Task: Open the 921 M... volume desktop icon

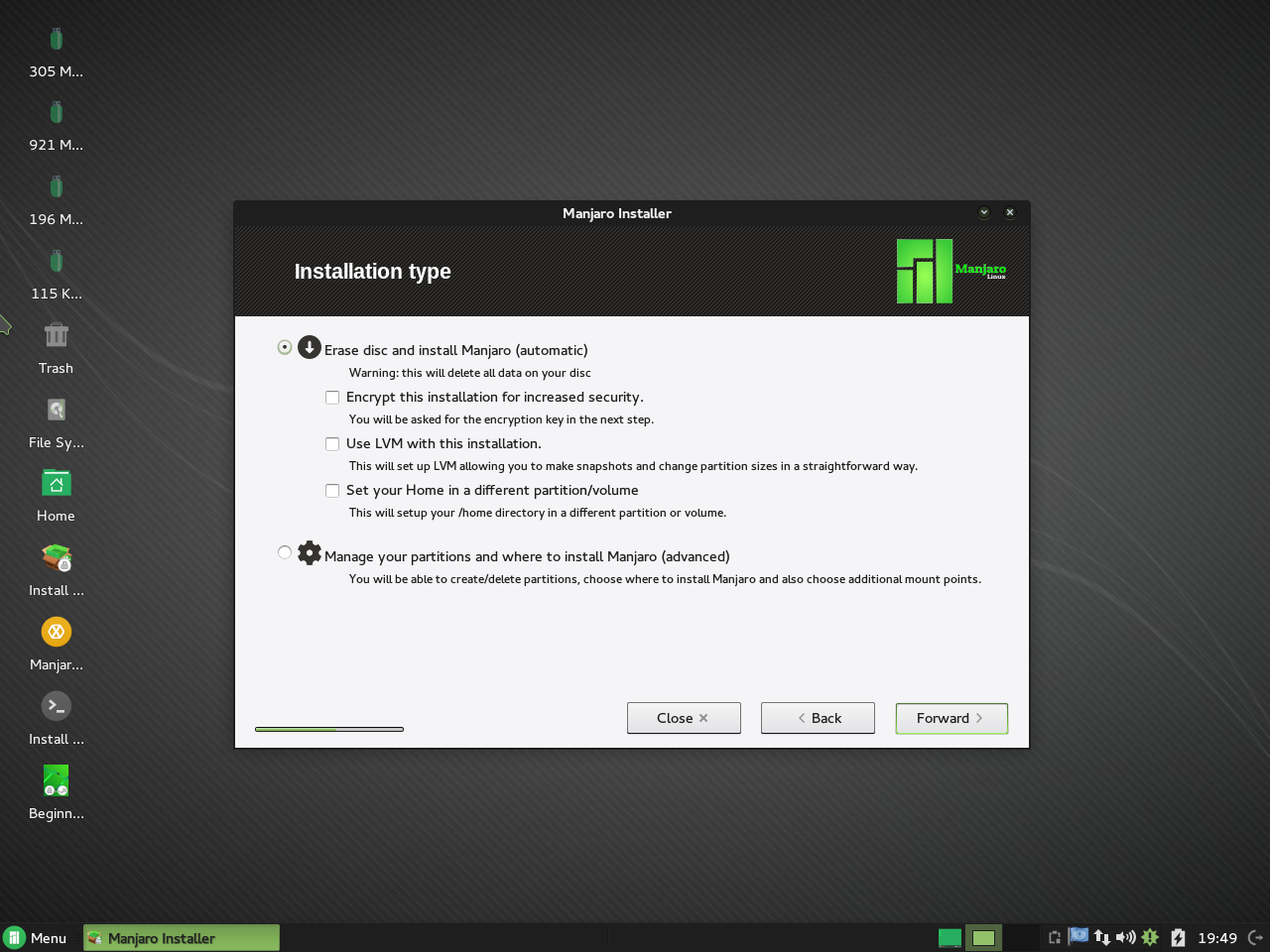Action: pyautogui.click(x=57, y=113)
